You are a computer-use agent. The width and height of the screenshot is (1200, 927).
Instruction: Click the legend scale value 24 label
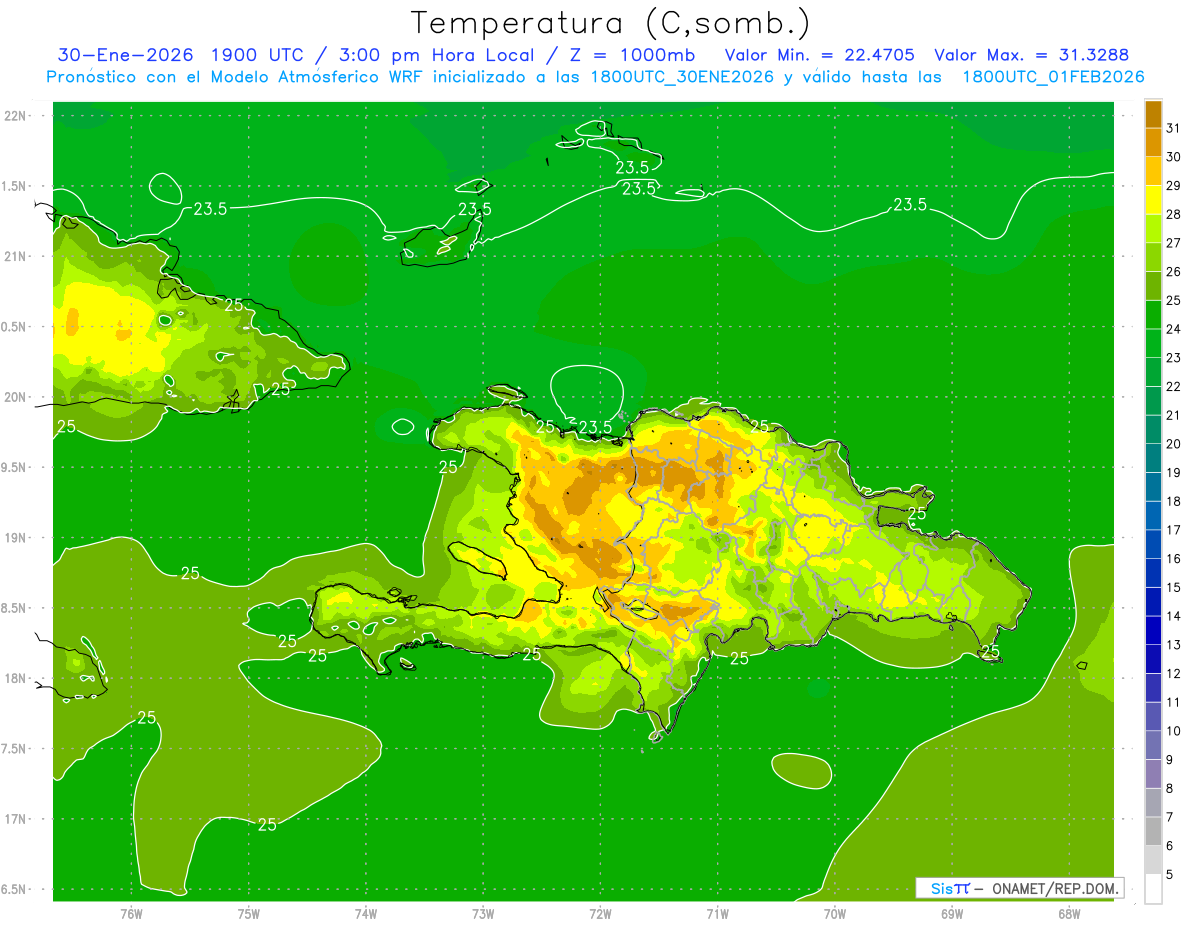[x=1174, y=329]
